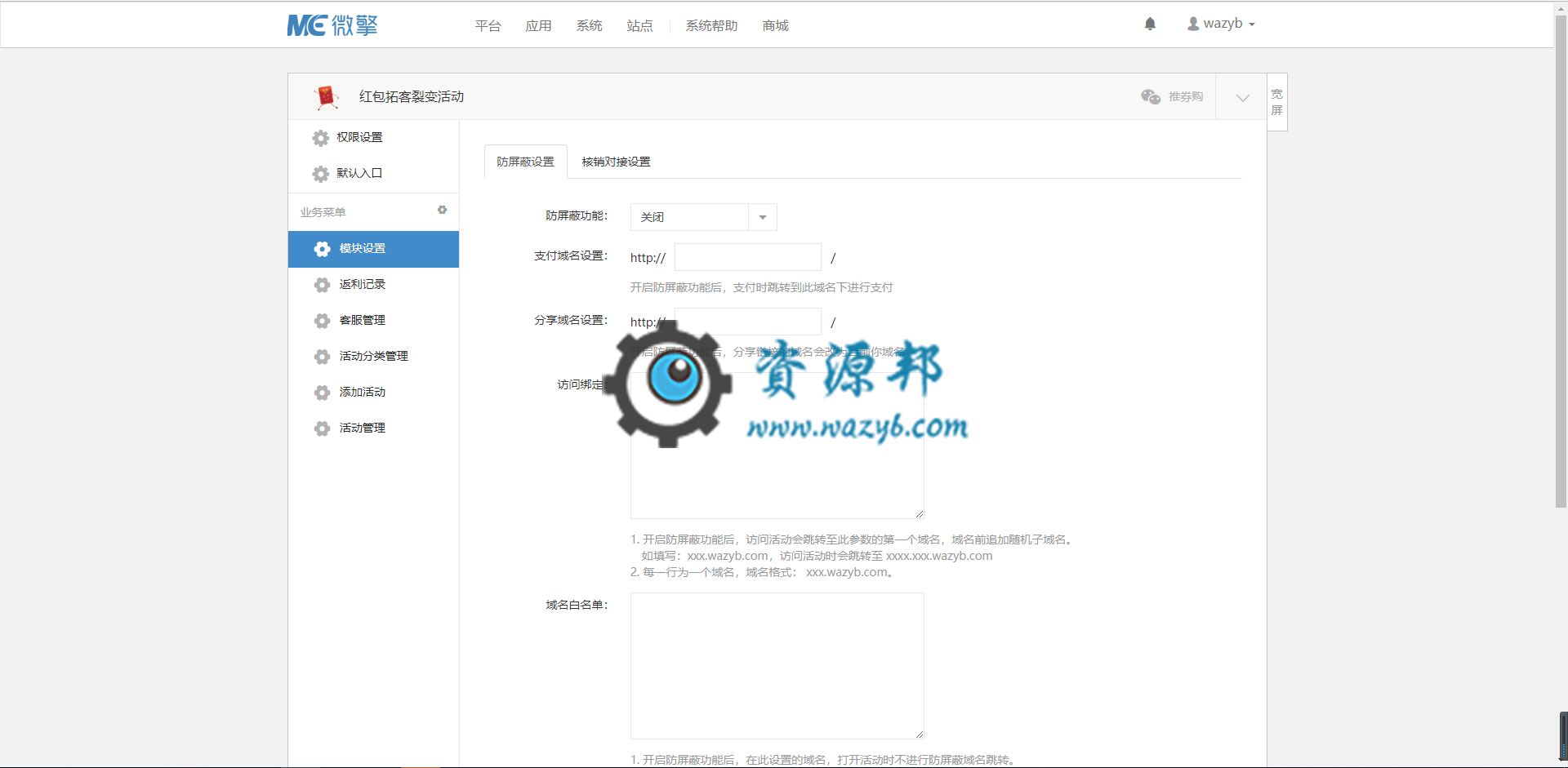Open the 站点 menu

639,26
